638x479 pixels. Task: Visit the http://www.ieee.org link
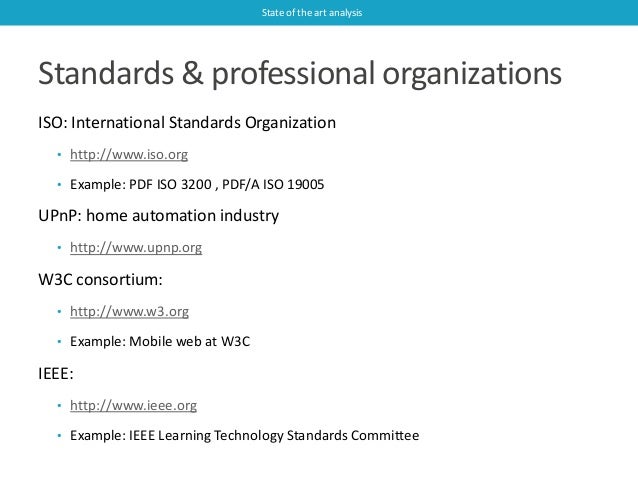click(x=133, y=405)
